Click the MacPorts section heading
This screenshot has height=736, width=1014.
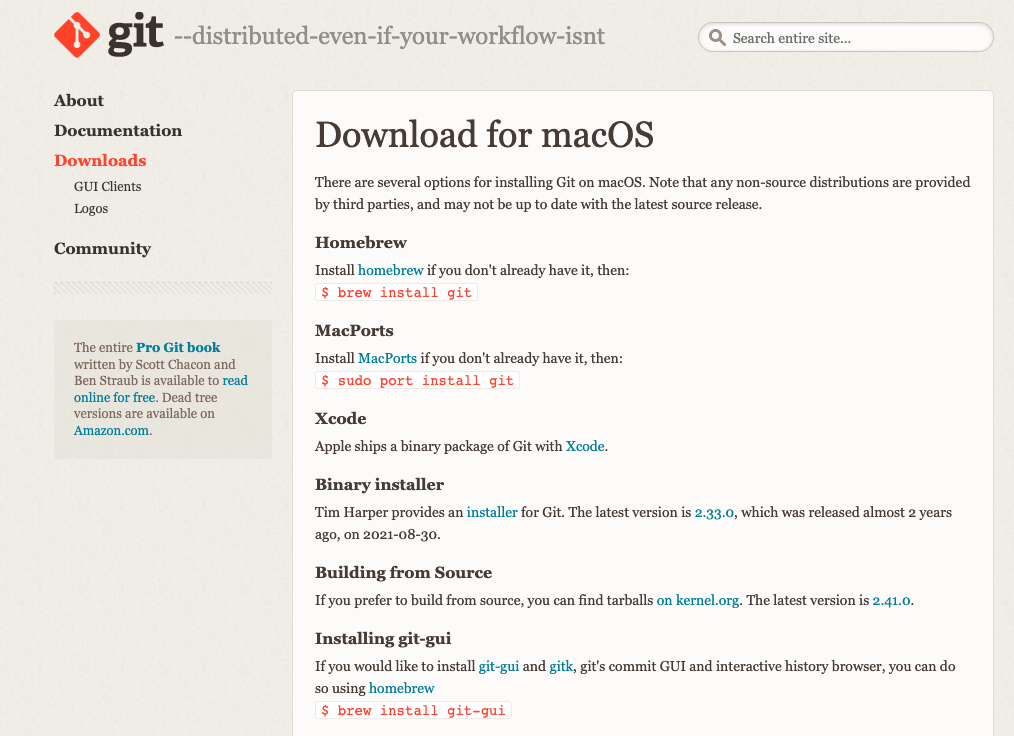coord(354,330)
